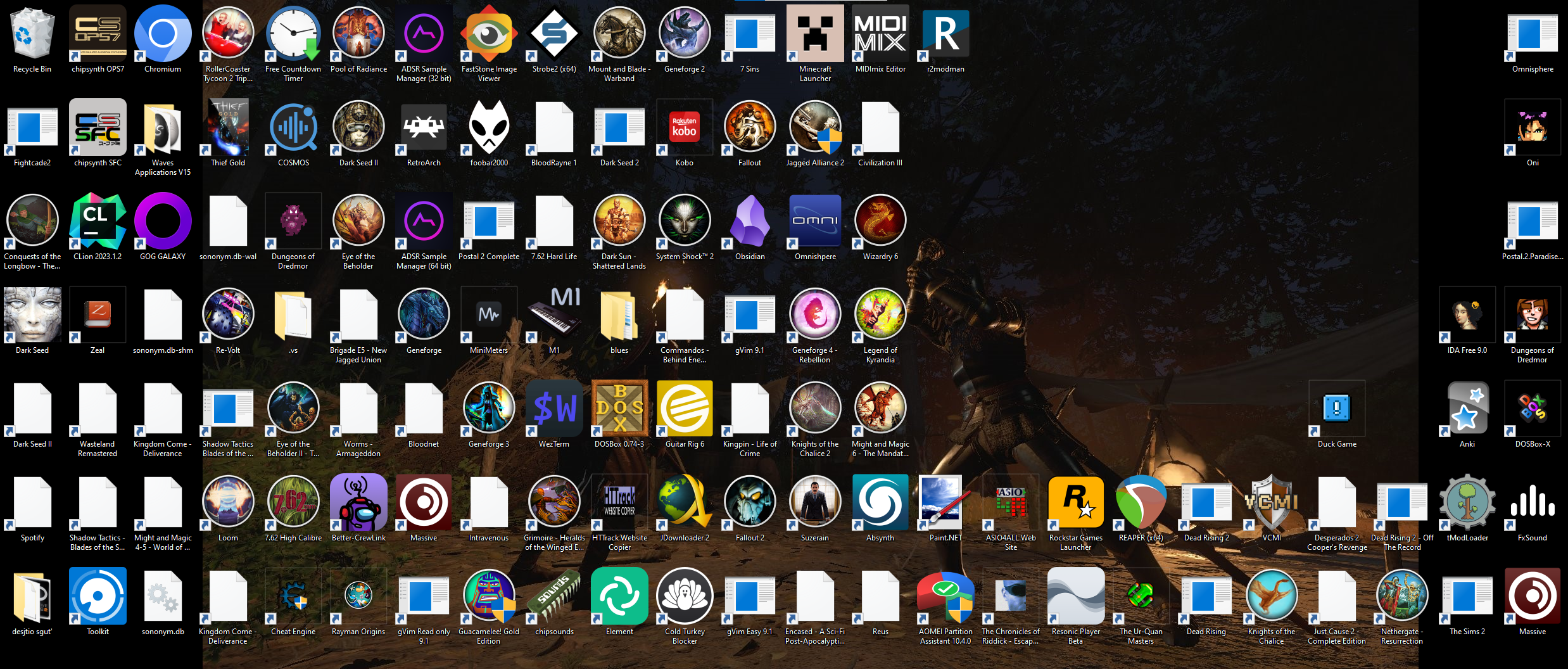Viewport: 1568px width, 669px height.
Task: Click the Rayman Origins icon
Action: [x=358, y=596]
